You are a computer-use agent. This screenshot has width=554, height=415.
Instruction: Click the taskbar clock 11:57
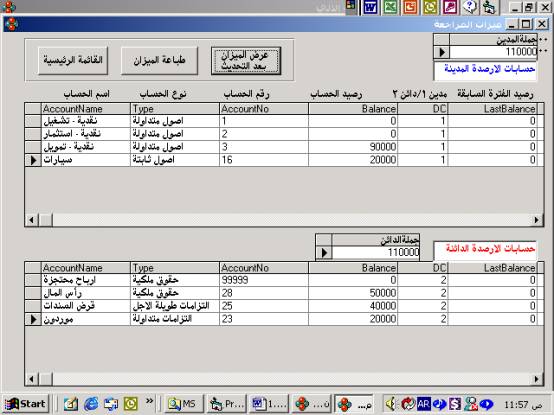[x=523, y=404]
